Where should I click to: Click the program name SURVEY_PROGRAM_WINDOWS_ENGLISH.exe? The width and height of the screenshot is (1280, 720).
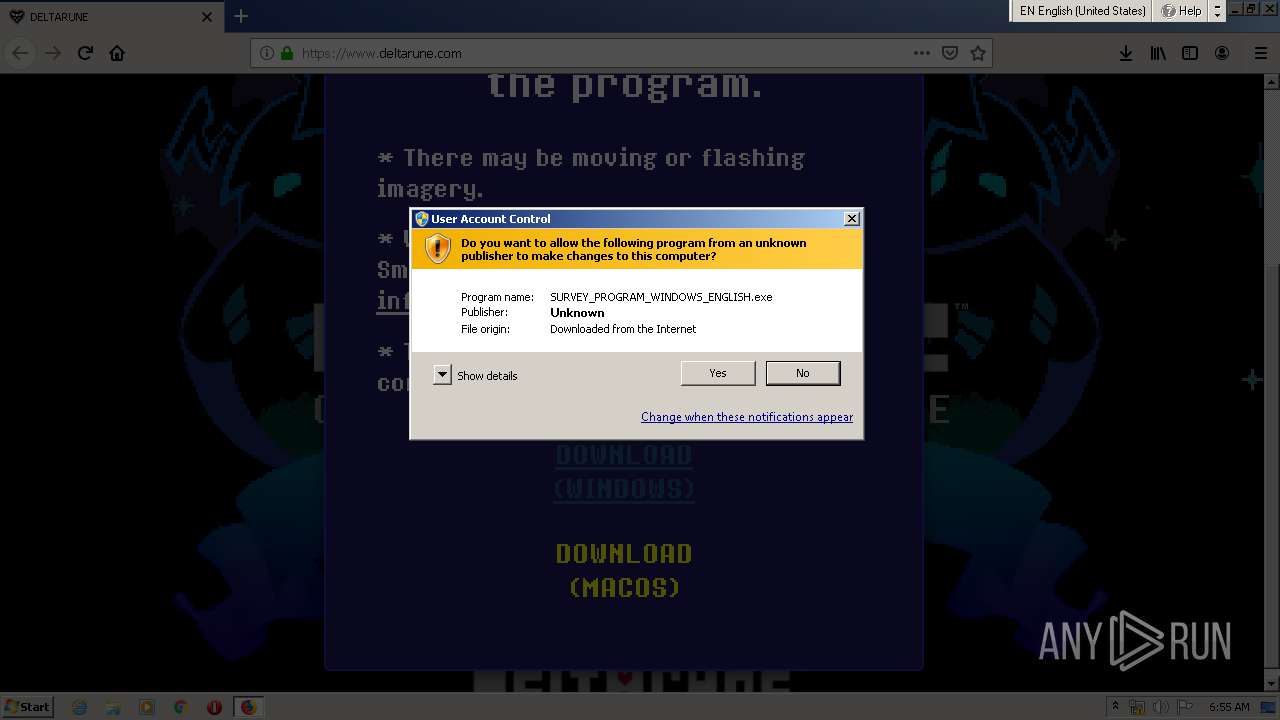coord(661,297)
